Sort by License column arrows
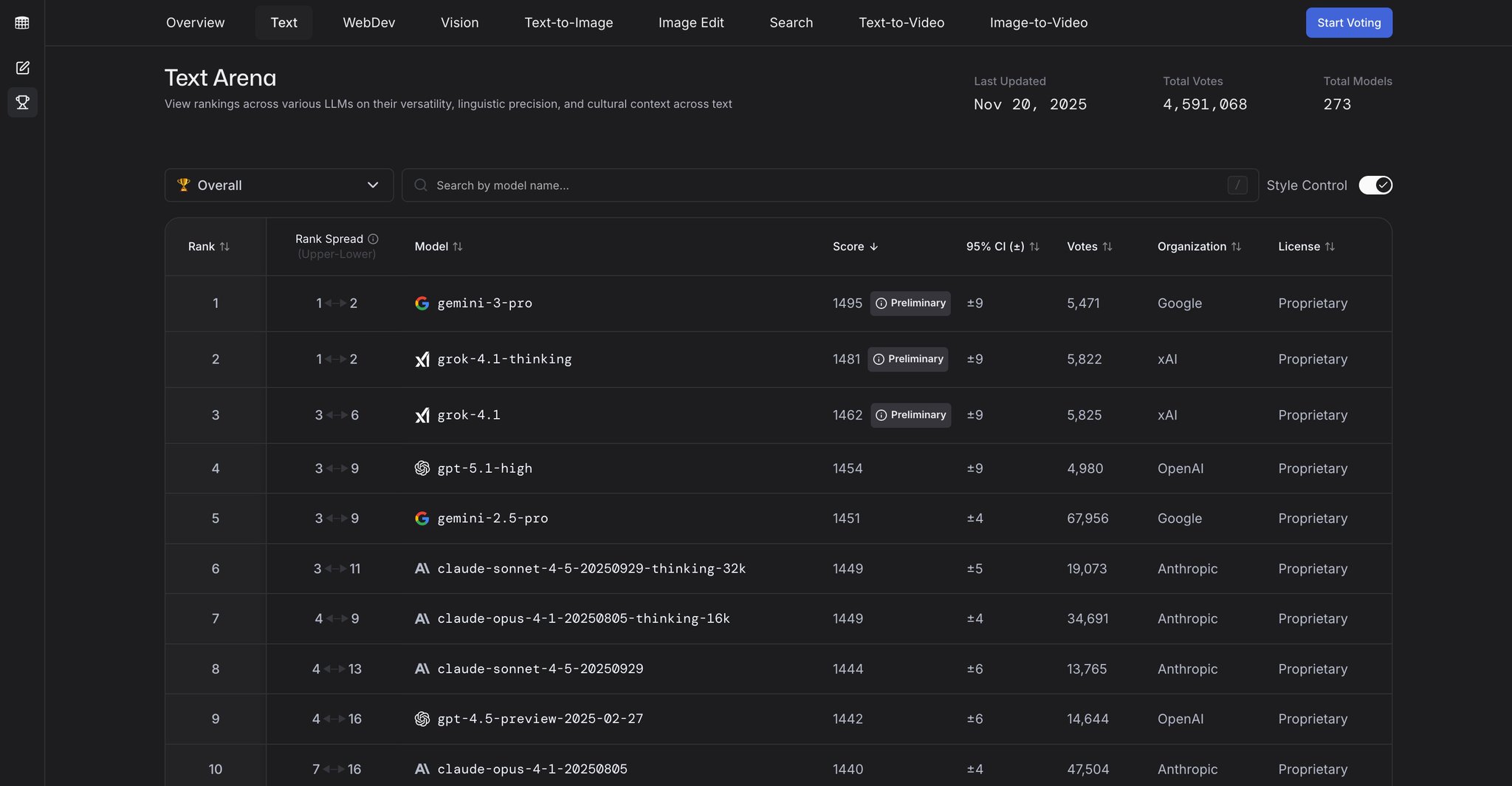Viewport: 1512px width, 786px height. [1330, 247]
